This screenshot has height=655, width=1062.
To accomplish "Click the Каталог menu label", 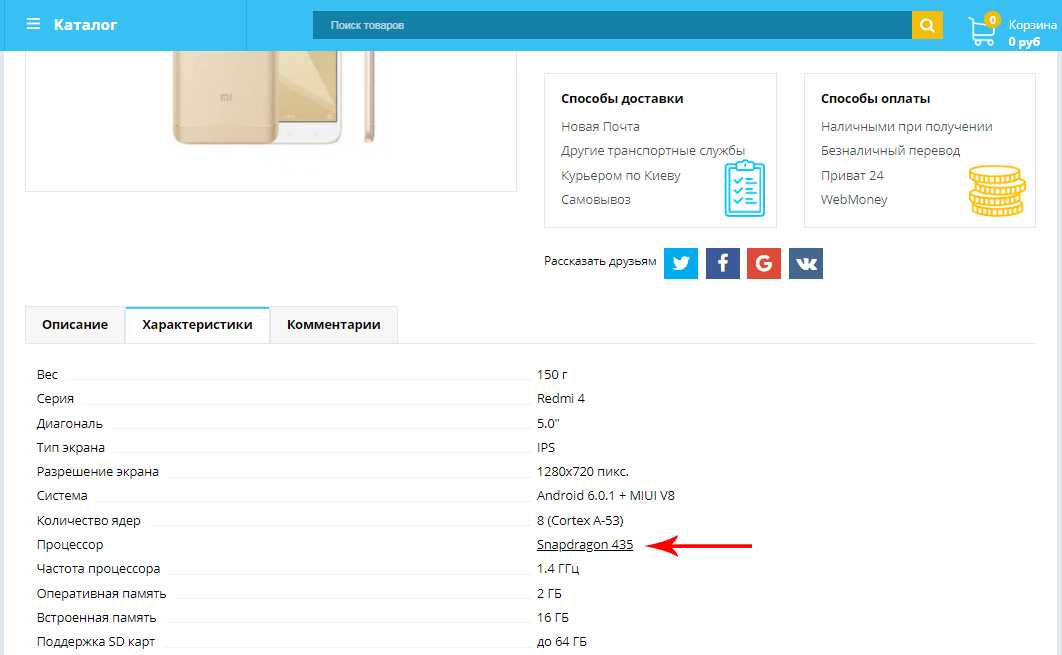I will [x=85, y=24].
